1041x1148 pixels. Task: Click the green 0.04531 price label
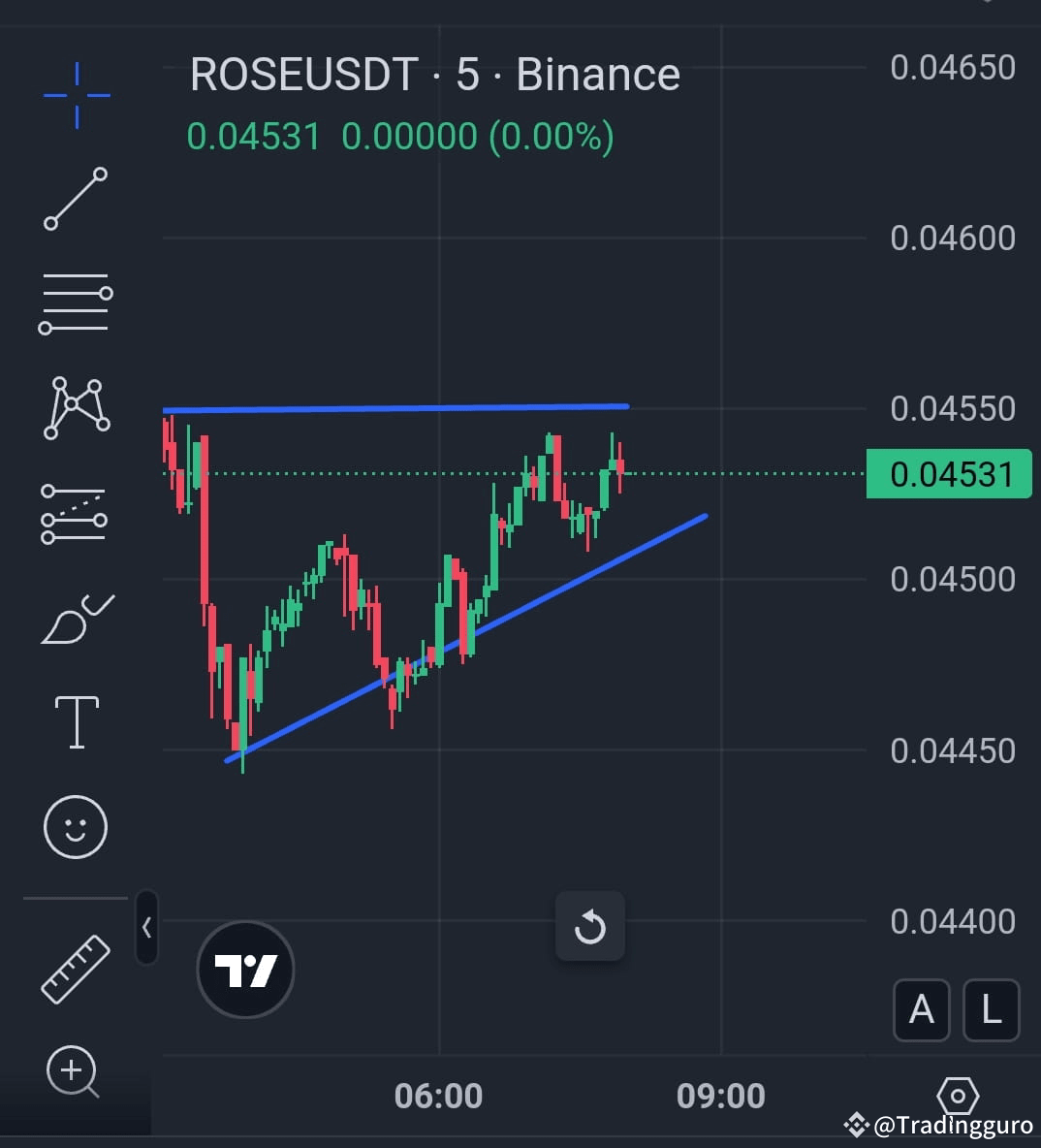[x=948, y=474]
